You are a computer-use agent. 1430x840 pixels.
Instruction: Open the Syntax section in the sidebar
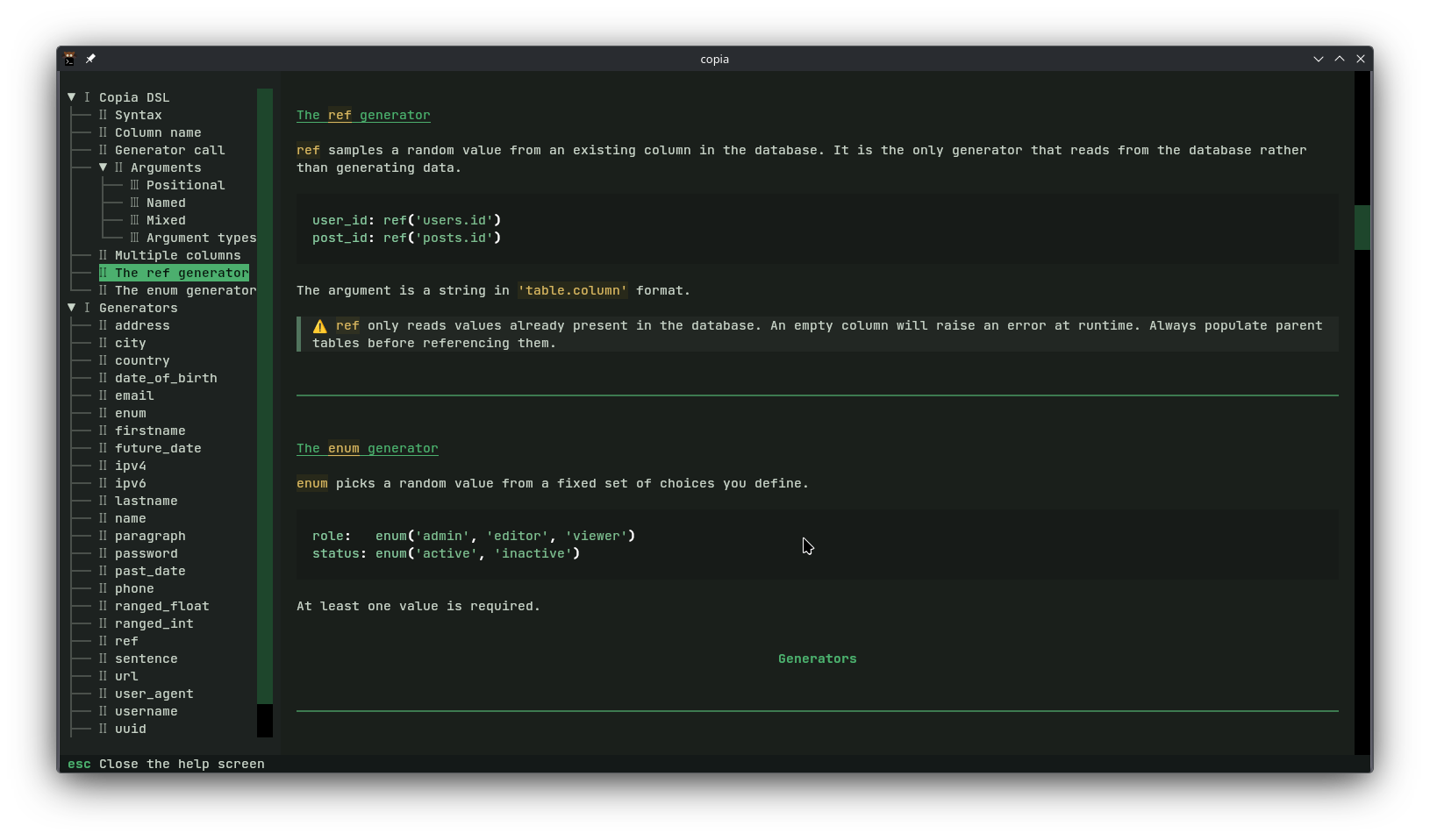[138, 115]
